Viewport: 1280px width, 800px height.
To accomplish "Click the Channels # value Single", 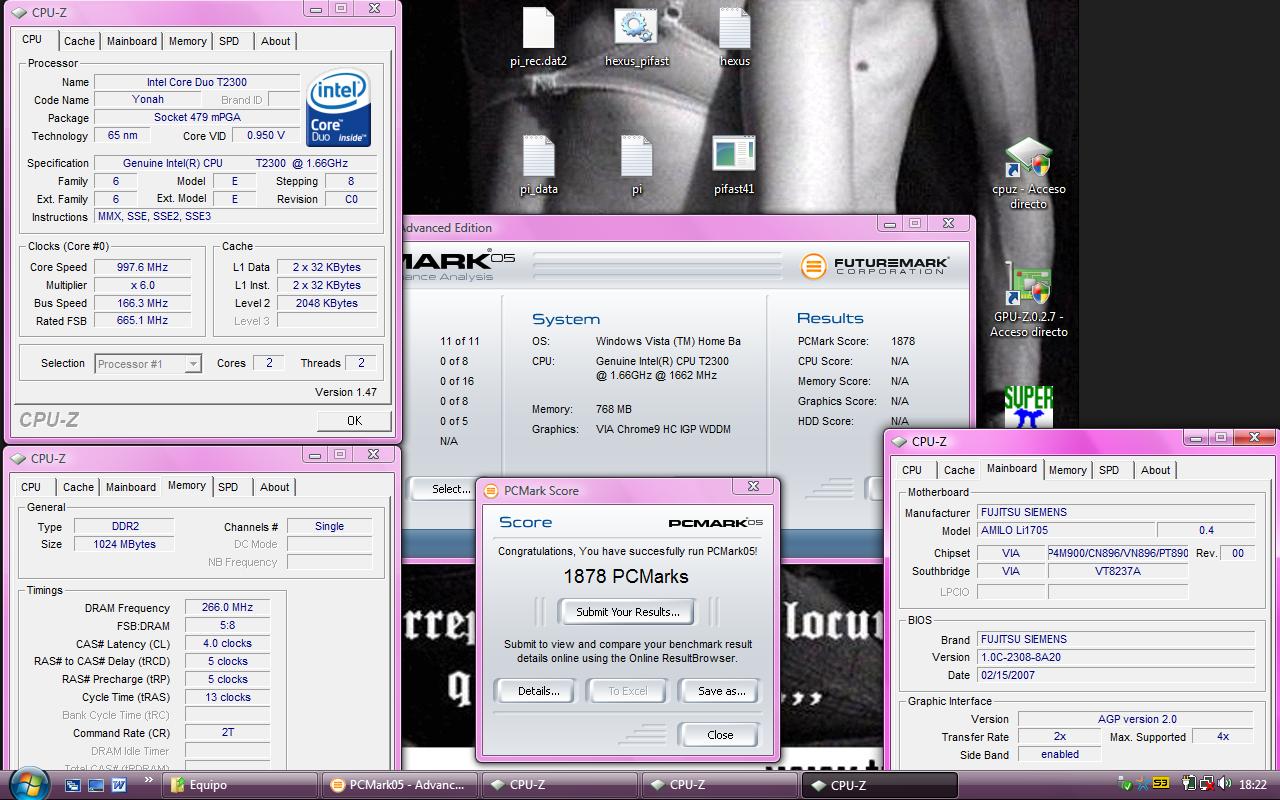I will [329, 526].
